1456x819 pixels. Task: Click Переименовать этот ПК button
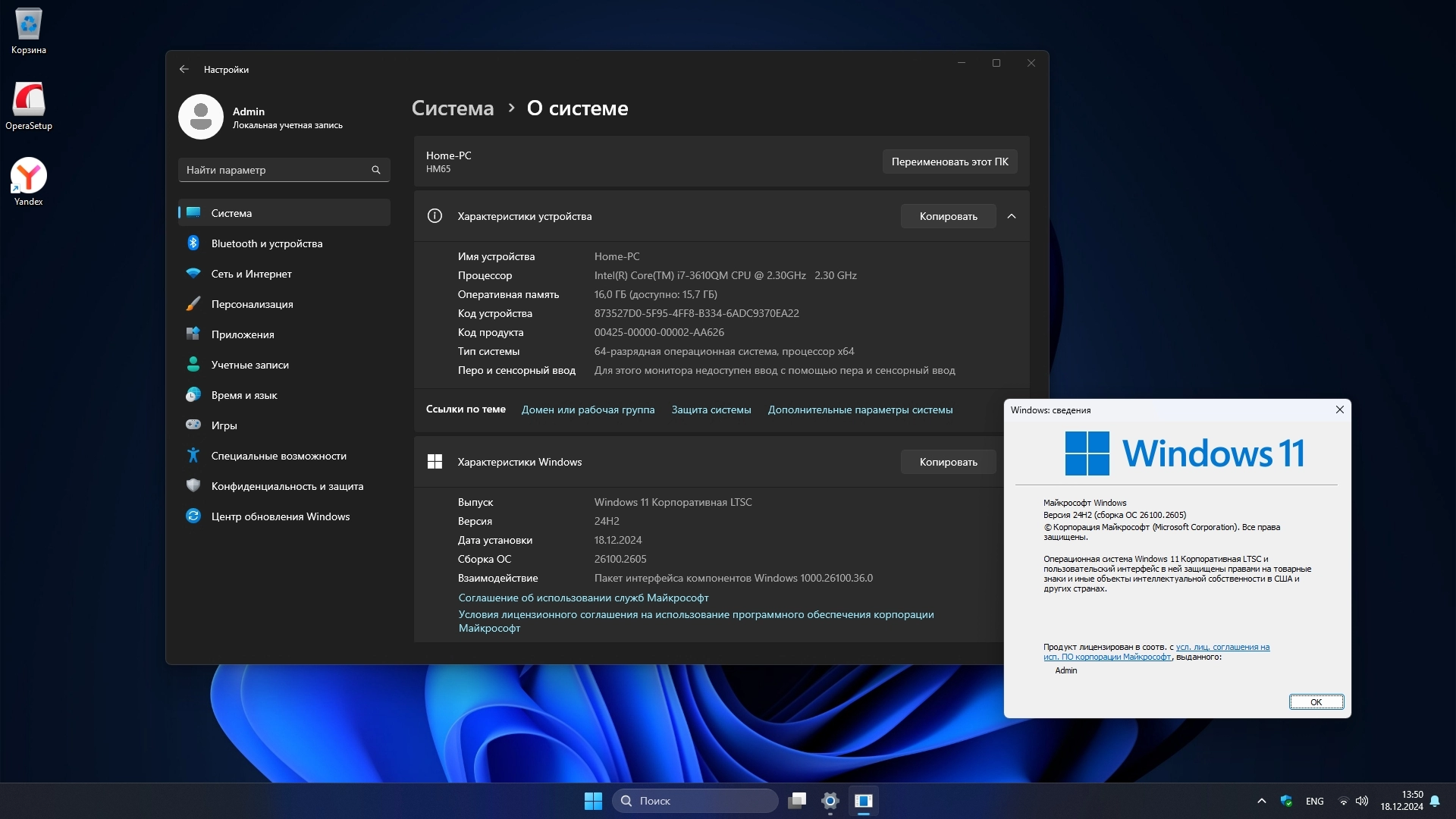(x=949, y=162)
